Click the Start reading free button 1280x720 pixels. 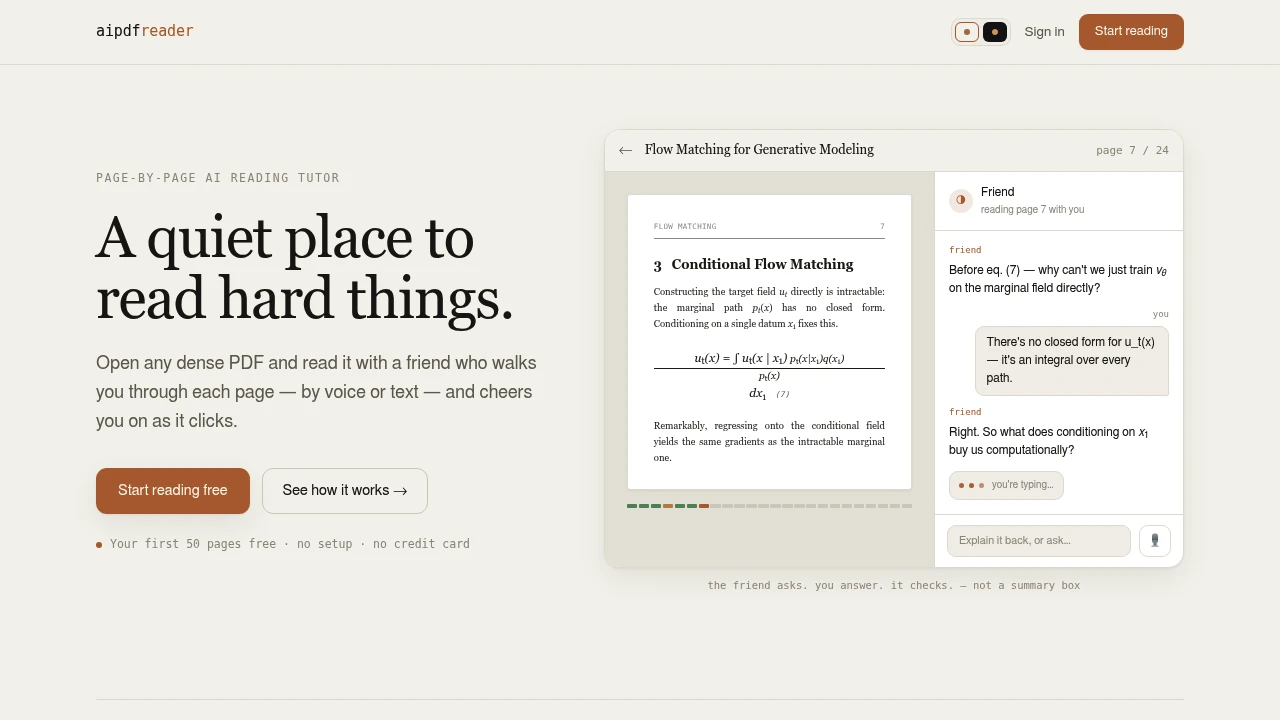click(173, 491)
